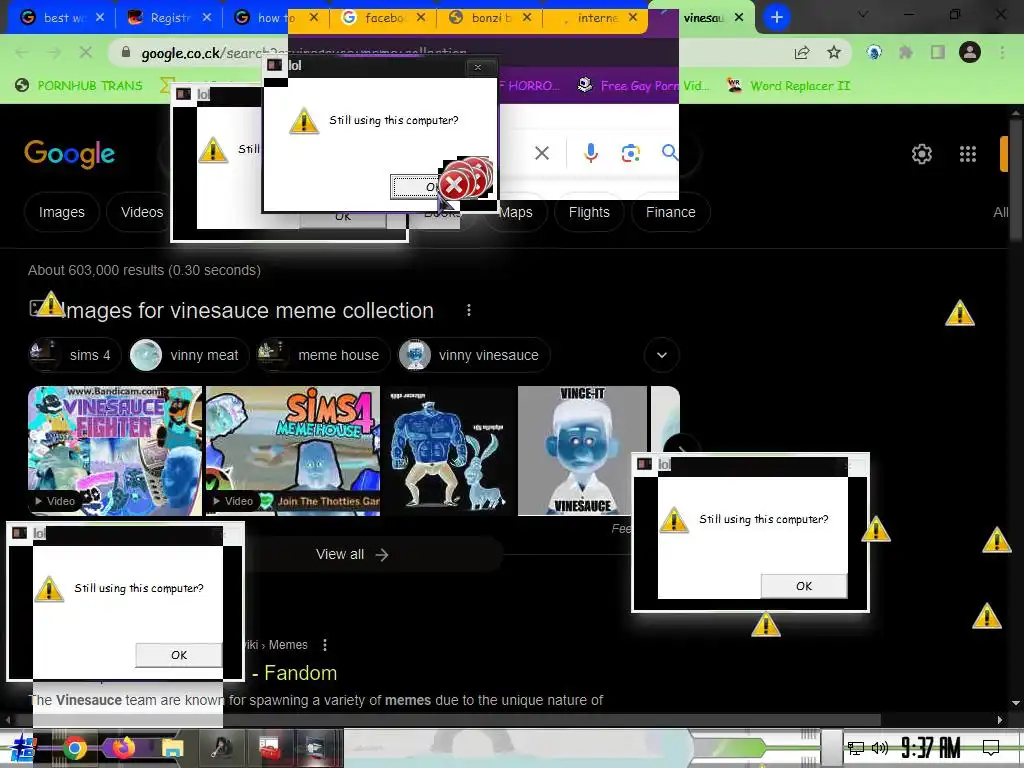Expand more image filter chips with the chevron

[662, 355]
